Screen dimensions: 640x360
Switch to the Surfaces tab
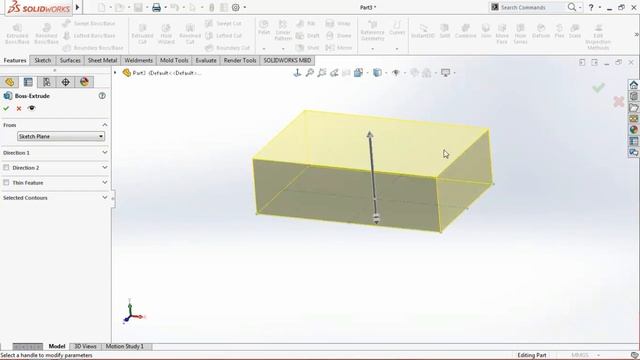(x=70, y=60)
